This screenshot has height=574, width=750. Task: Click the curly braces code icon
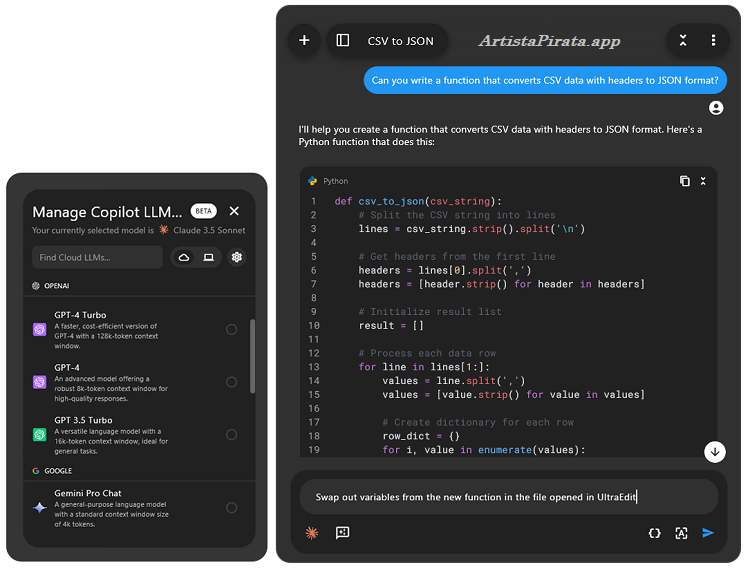654,533
